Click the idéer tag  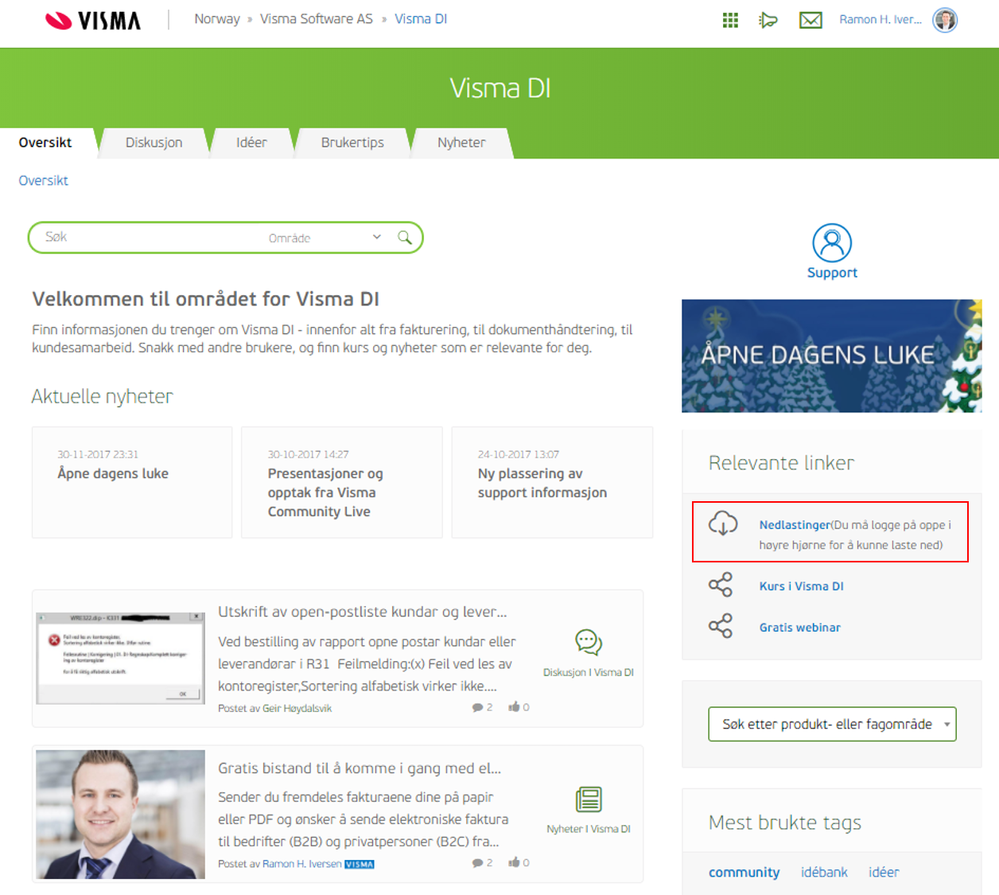click(x=884, y=872)
